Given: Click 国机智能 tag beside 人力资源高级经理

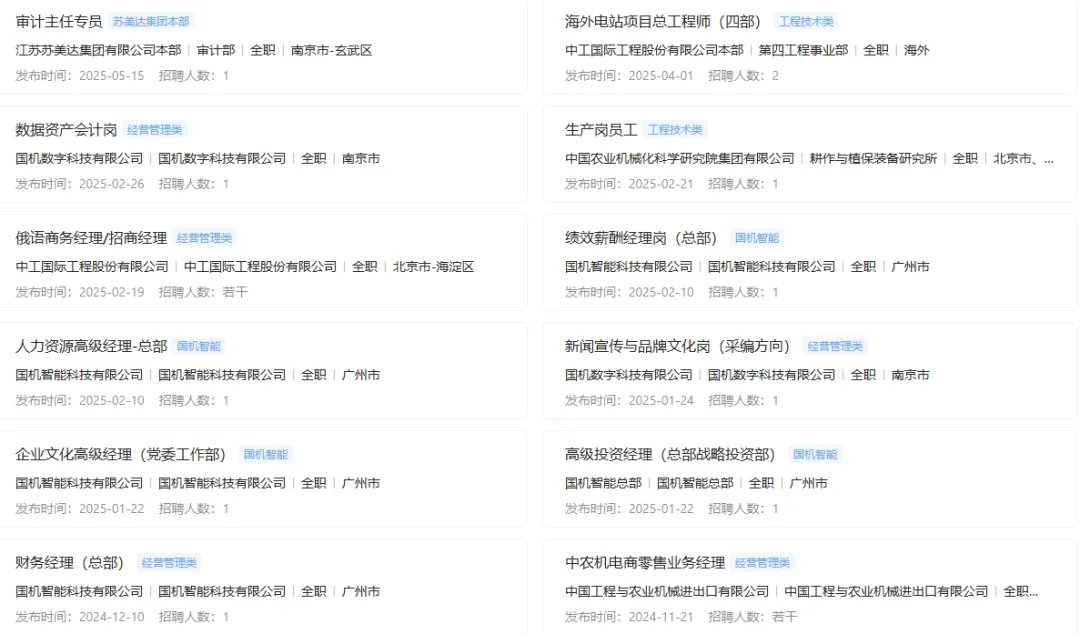Looking at the screenshot, I should (198, 346).
